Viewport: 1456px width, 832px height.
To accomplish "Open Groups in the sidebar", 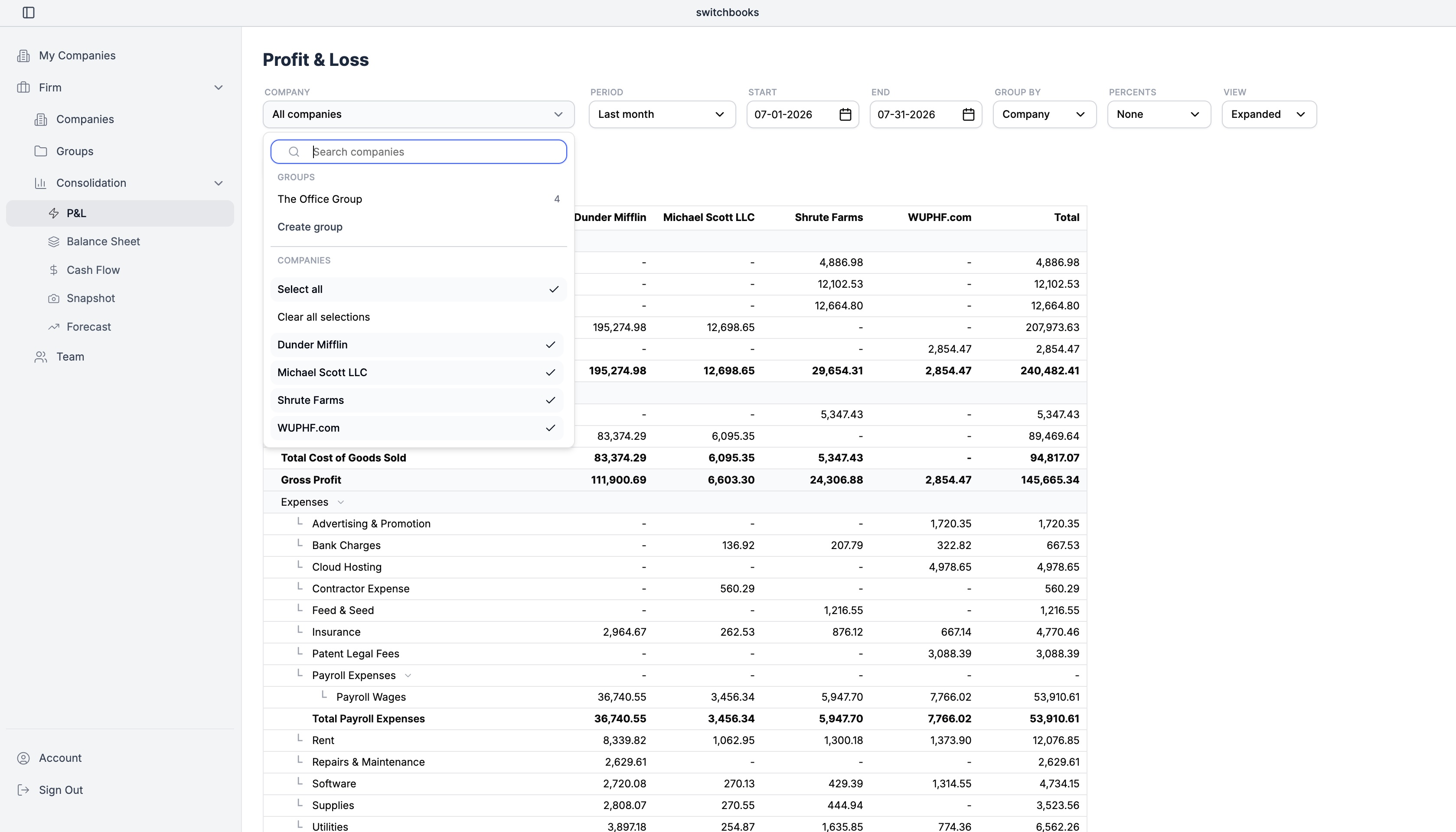I will click(x=75, y=151).
